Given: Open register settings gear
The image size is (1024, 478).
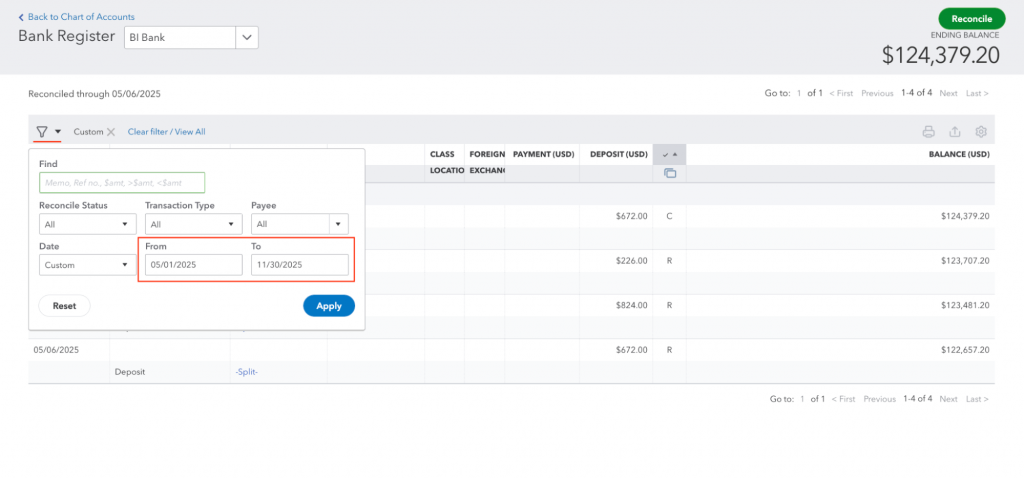Looking at the screenshot, I should click(x=980, y=132).
